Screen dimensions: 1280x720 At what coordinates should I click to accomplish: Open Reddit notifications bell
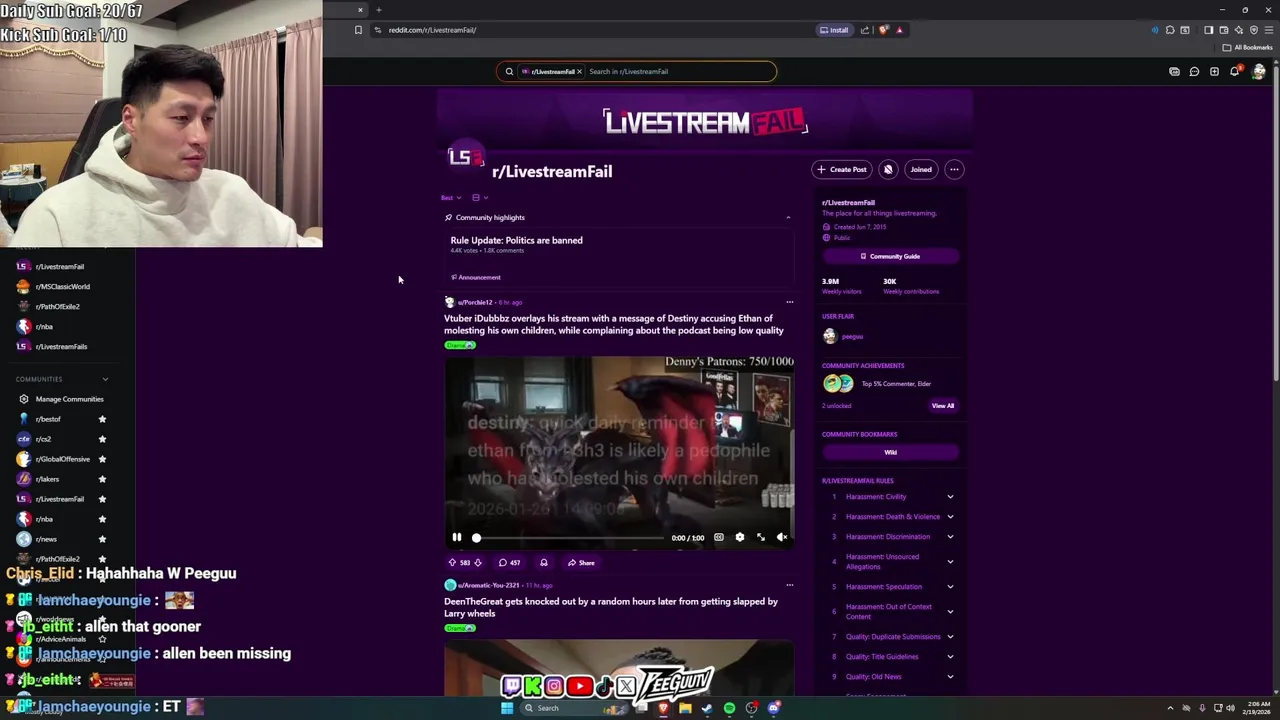coord(1234,72)
